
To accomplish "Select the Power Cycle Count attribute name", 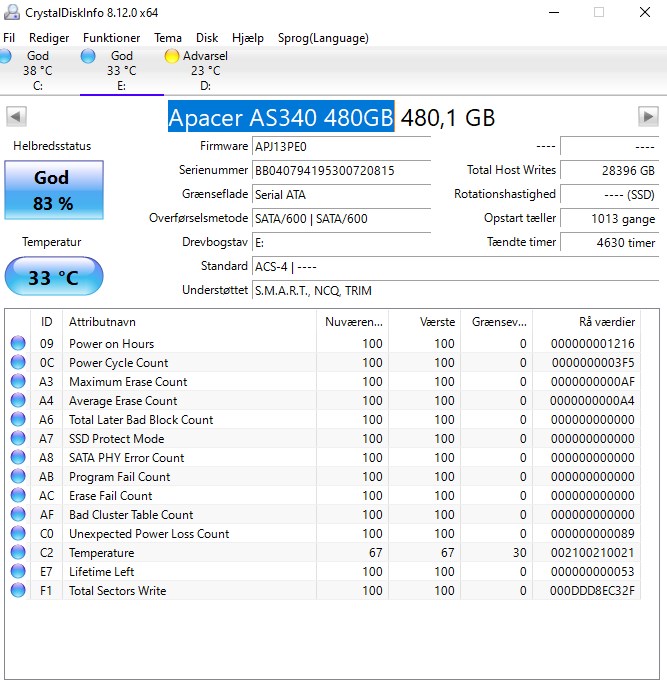I will click(x=118, y=363).
